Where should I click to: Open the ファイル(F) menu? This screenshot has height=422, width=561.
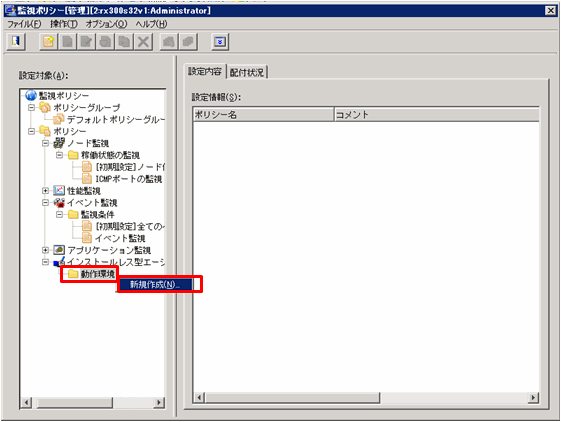tap(24, 24)
